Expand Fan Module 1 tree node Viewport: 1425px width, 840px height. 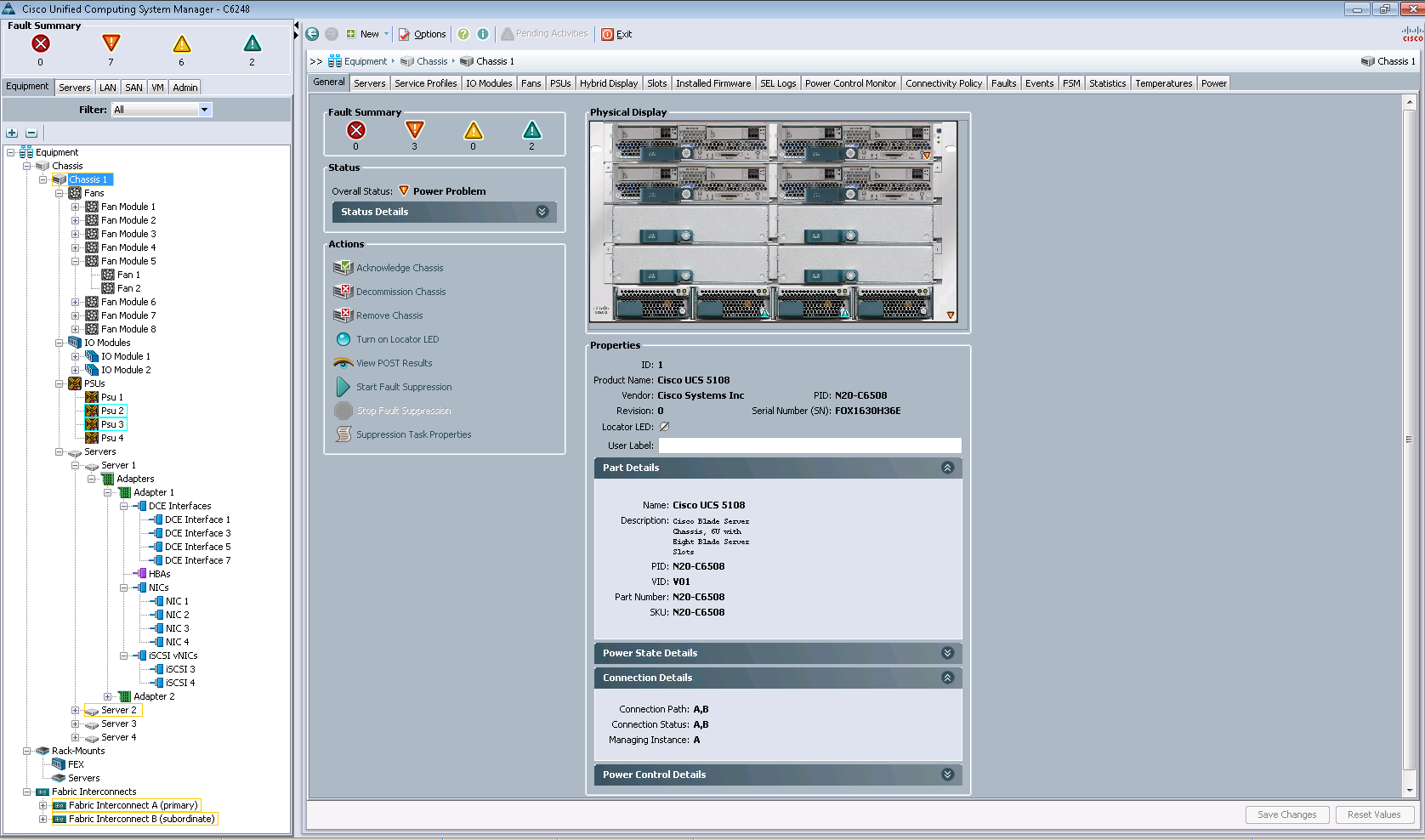point(75,207)
